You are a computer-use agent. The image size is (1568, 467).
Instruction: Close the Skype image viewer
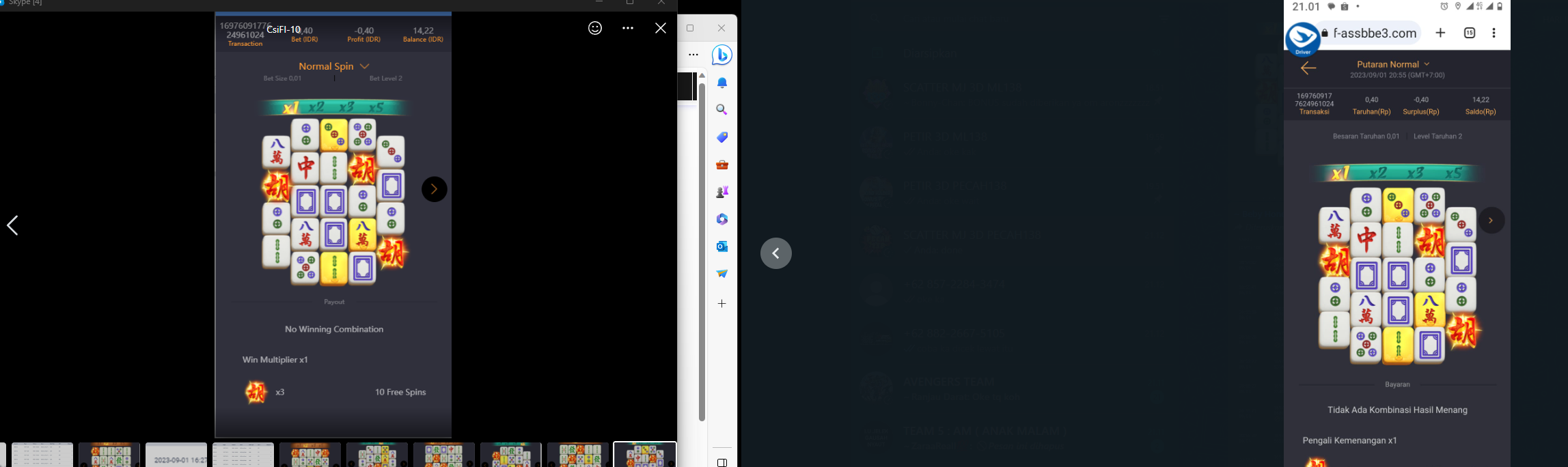coord(661,28)
